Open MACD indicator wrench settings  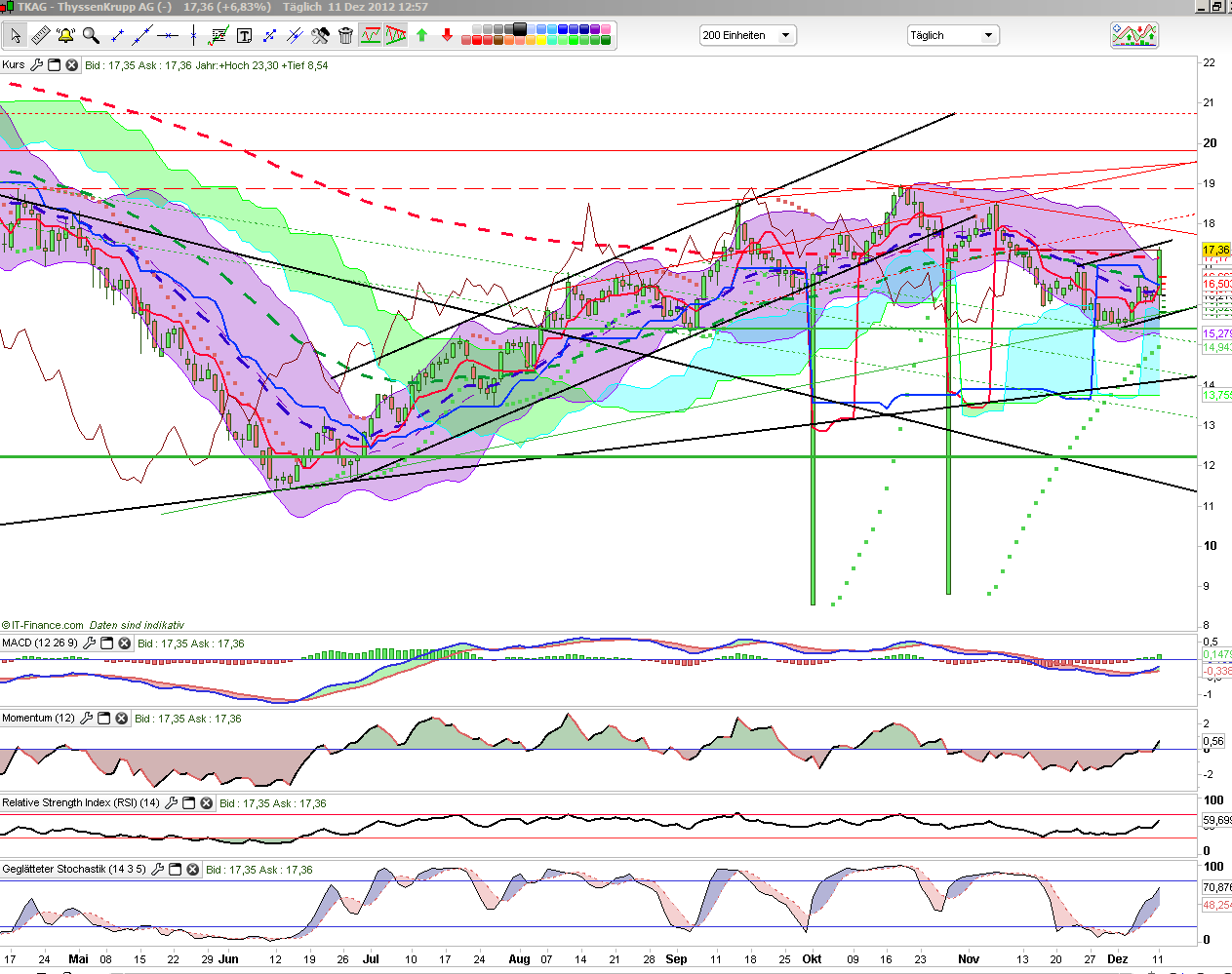point(90,643)
